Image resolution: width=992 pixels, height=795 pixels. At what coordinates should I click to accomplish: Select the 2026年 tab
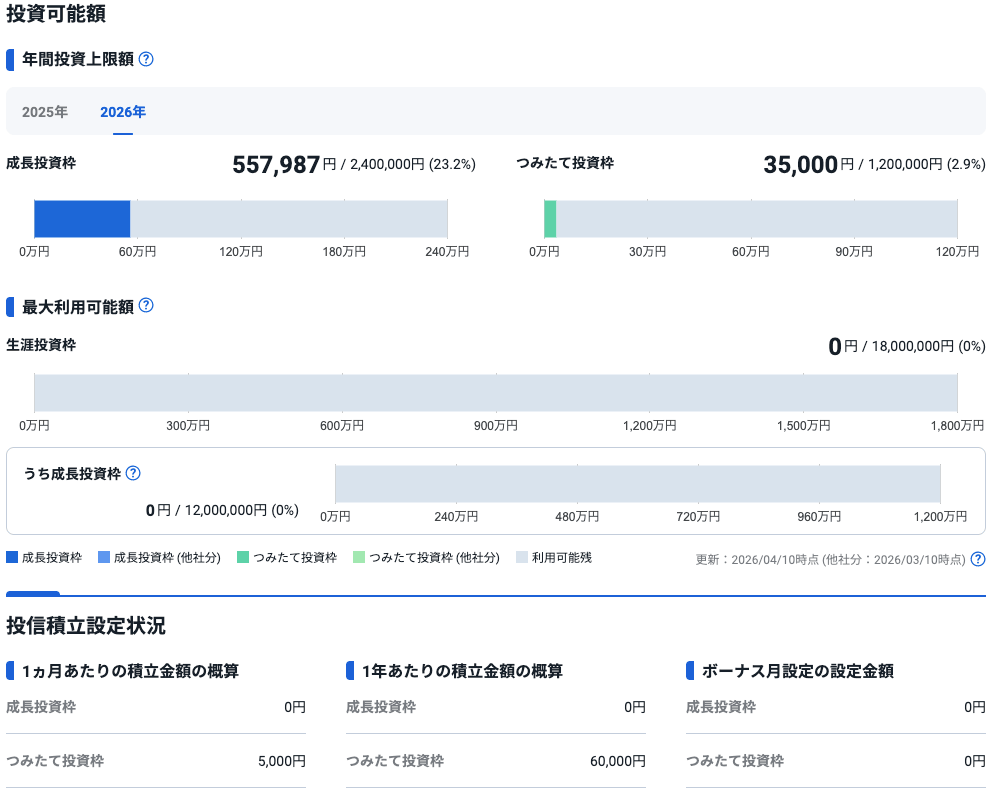pos(123,112)
